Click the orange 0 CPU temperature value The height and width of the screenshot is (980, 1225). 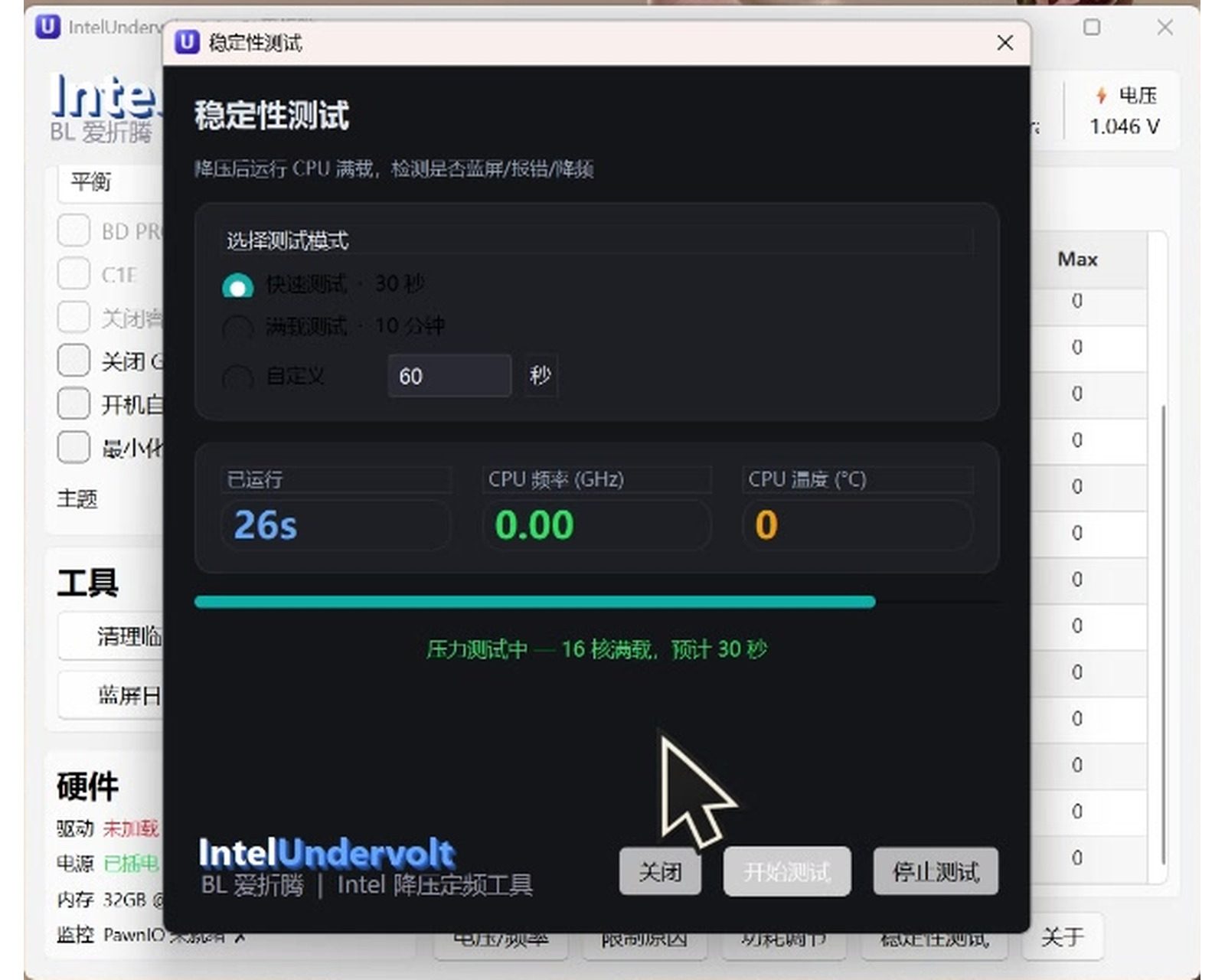(x=766, y=525)
